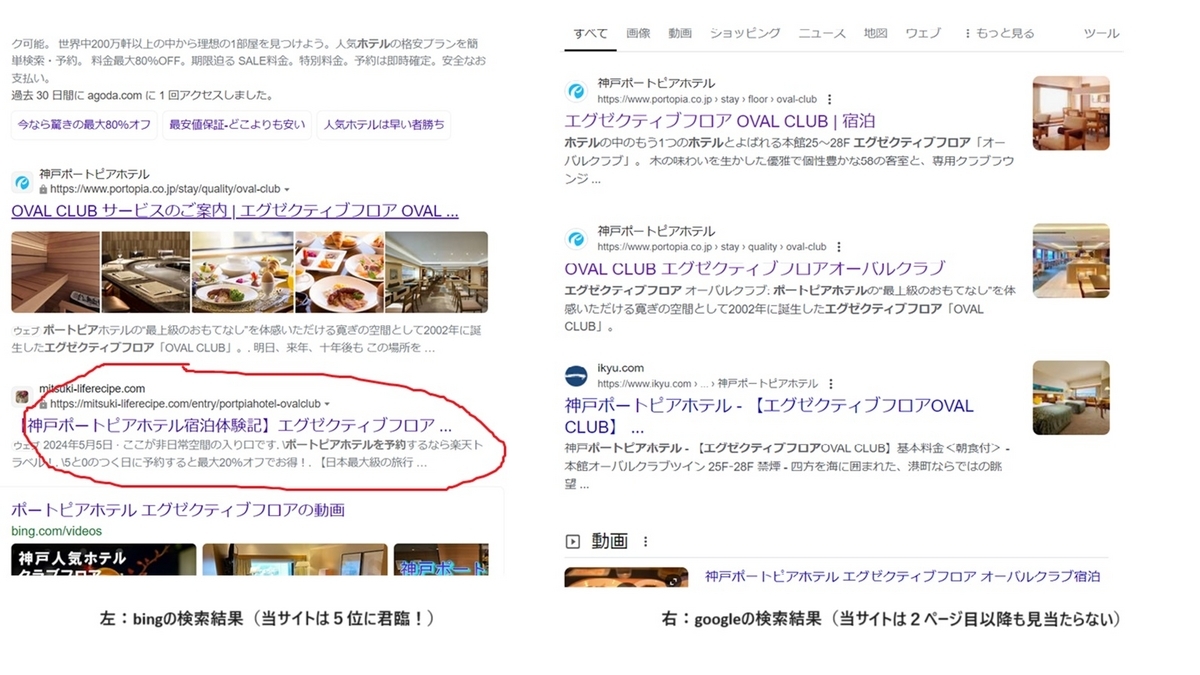This screenshot has height=675, width=1200.
Task: Open the ニュース tab
Action: click(822, 33)
